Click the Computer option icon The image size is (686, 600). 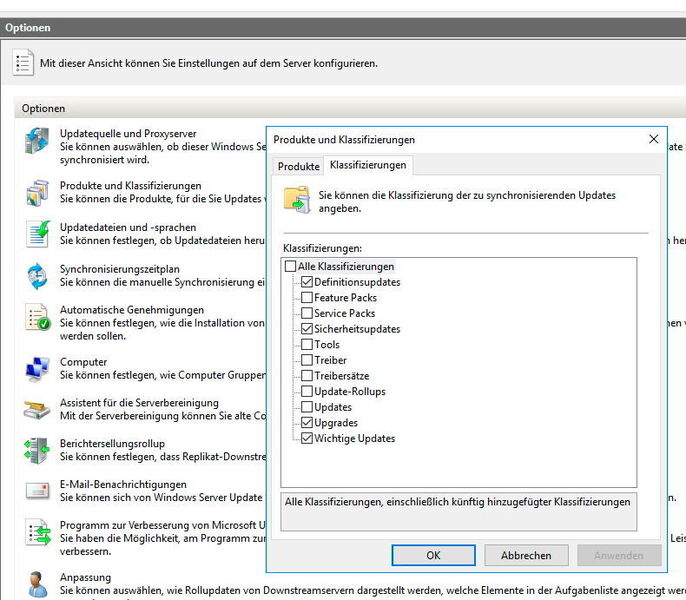(38, 369)
